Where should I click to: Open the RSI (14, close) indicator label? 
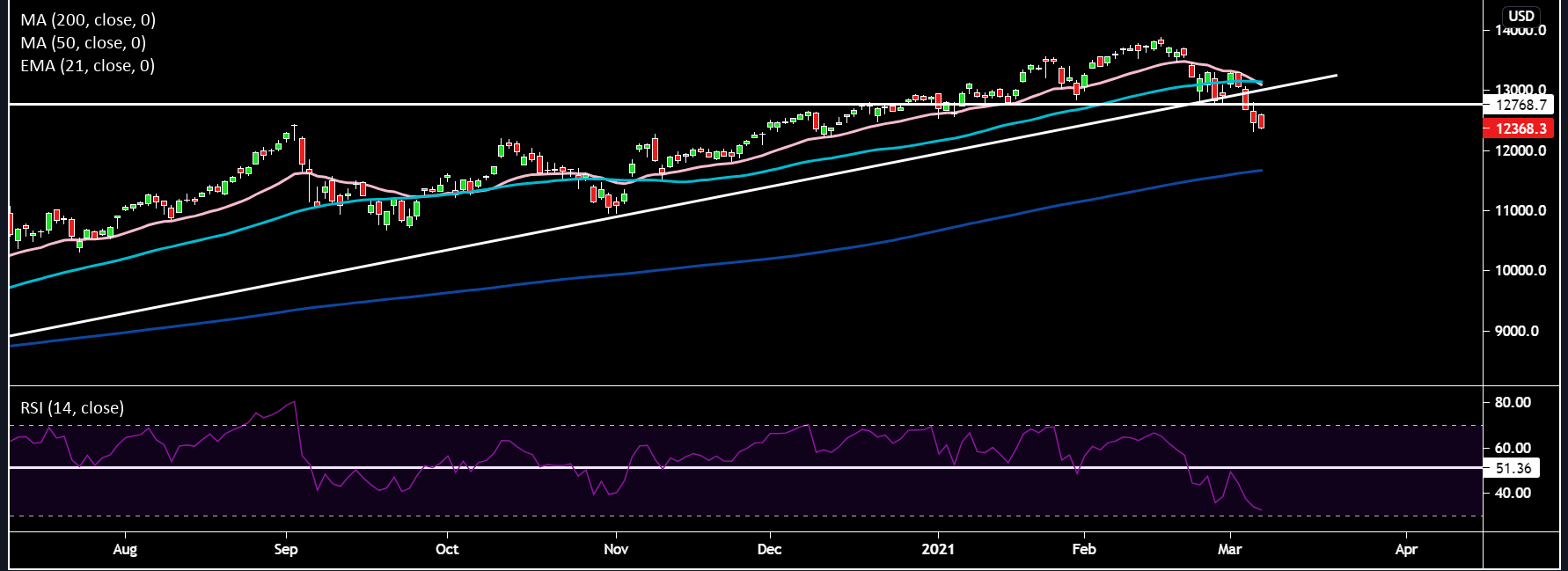(72, 407)
